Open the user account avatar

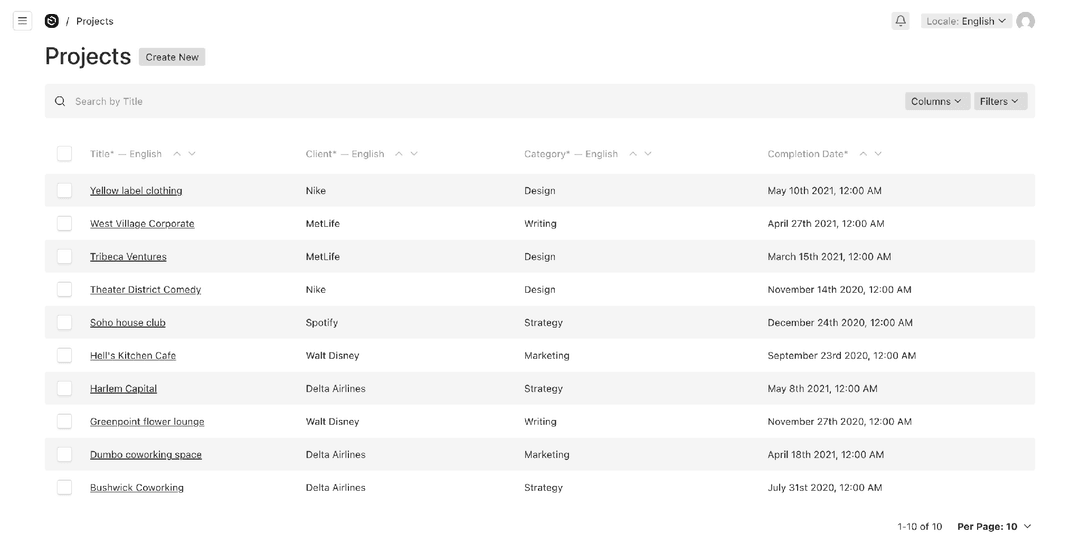[x=1026, y=21]
